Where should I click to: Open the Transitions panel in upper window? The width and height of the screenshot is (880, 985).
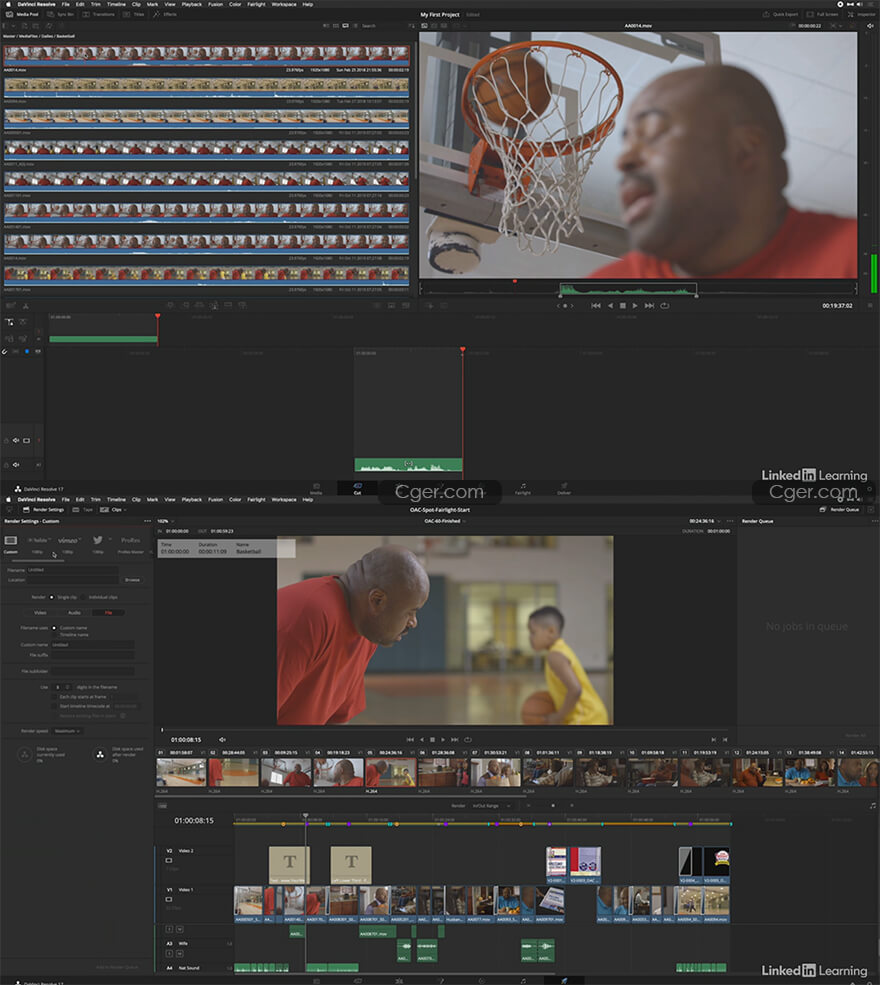tap(99, 14)
